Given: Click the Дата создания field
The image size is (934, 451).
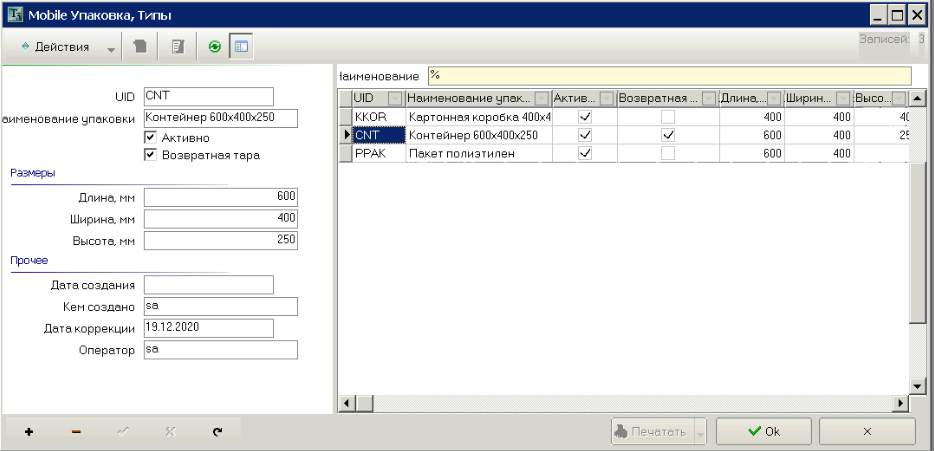Looking at the screenshot, I should 208,285.
